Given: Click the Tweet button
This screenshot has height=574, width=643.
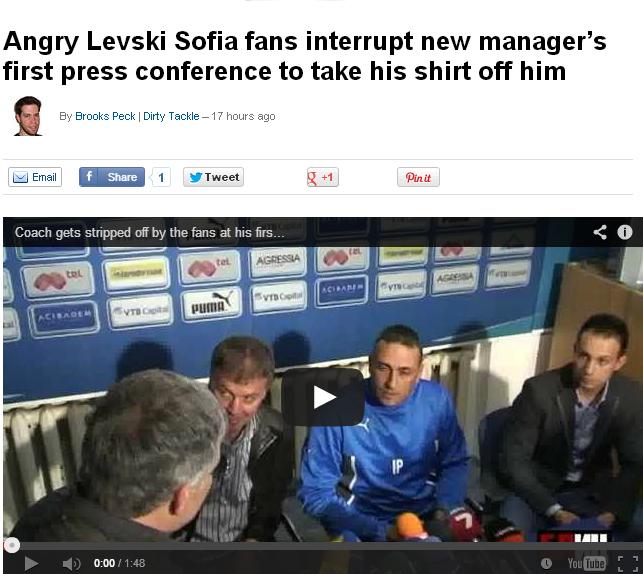Looking at the screenshot, I should pyautogui.click(x=213, y=177).
